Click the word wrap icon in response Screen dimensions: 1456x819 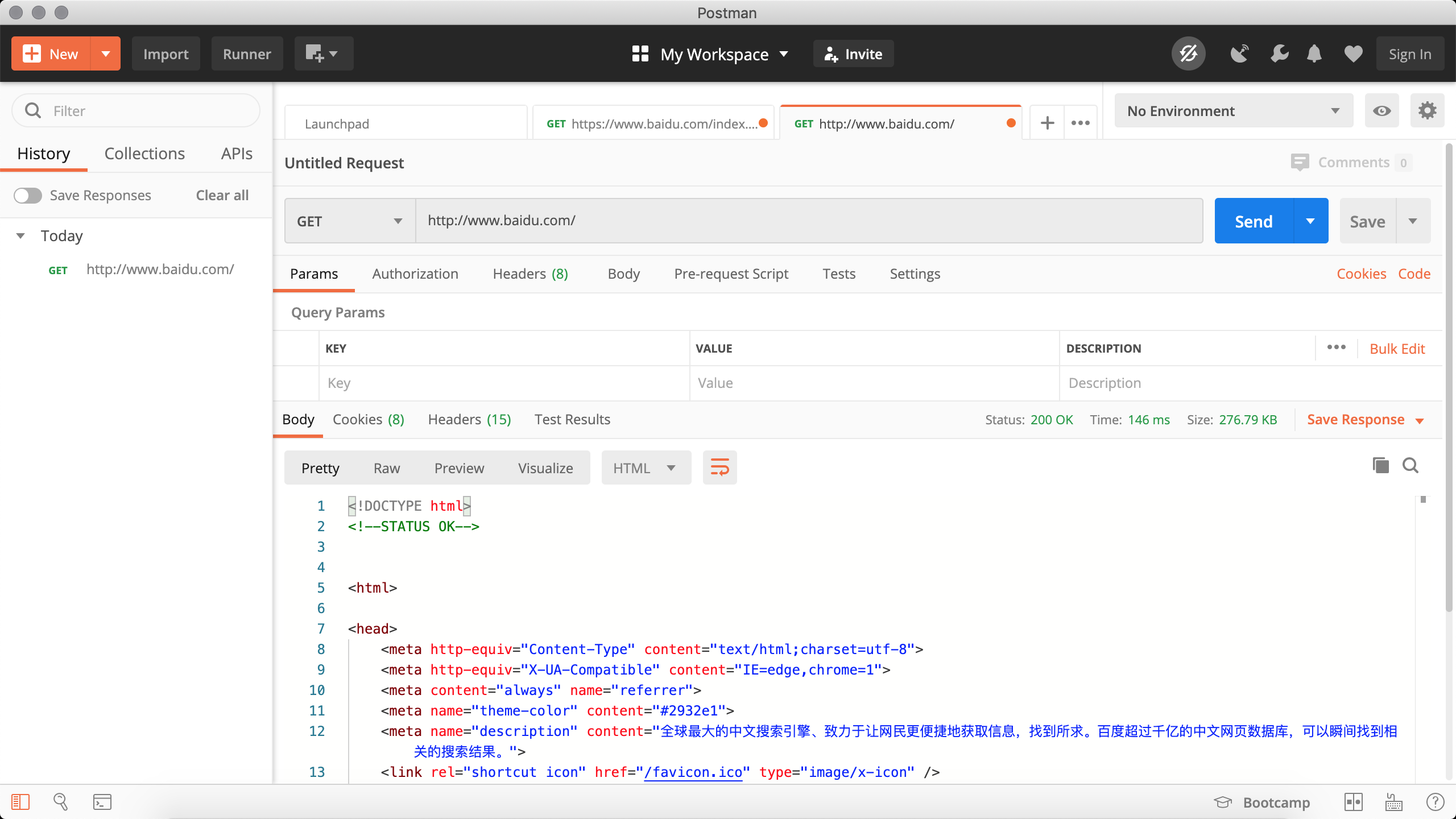tap(720, 468)
